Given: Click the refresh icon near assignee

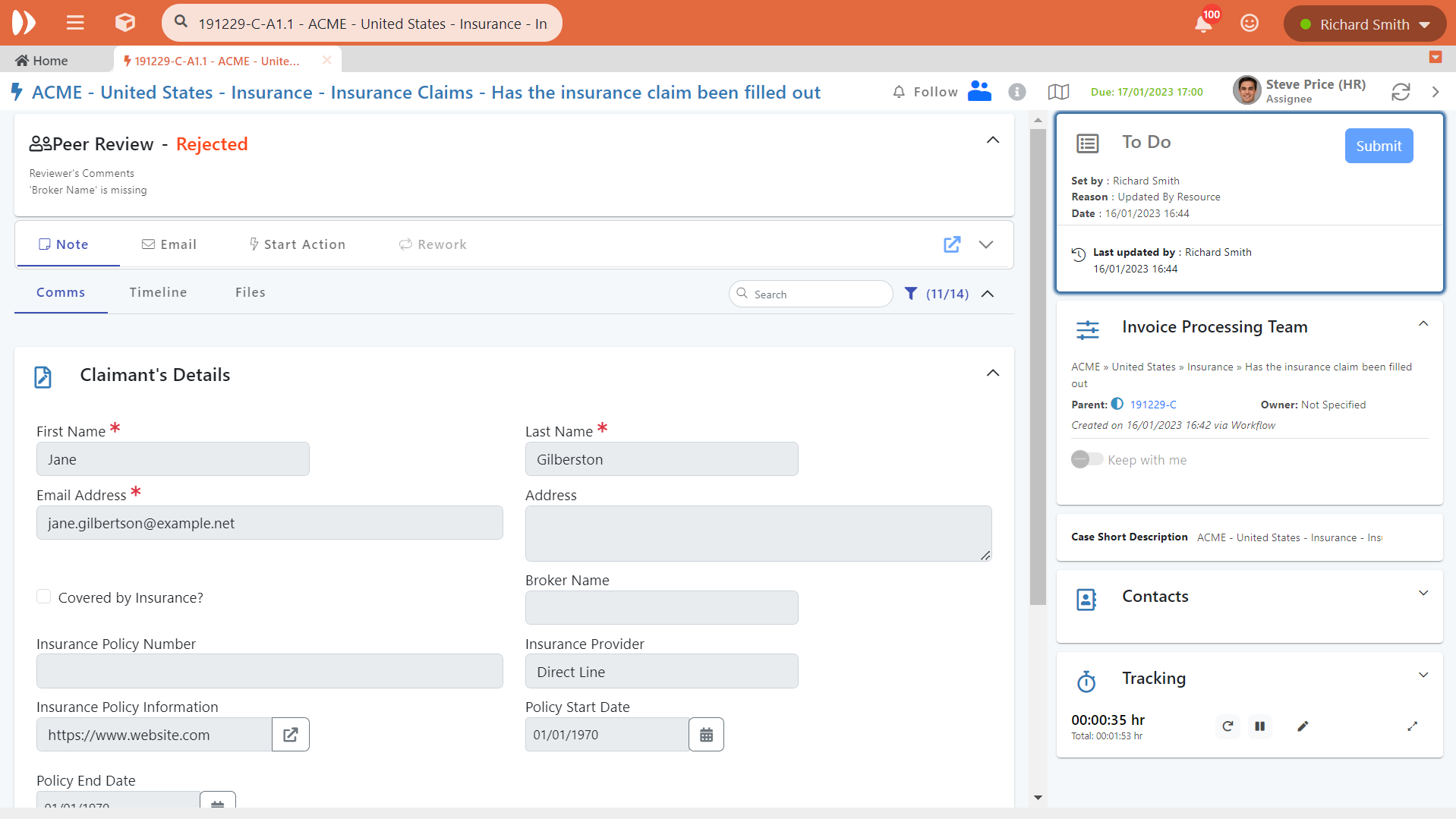Looking at the screenshot, I should 1400,92.
